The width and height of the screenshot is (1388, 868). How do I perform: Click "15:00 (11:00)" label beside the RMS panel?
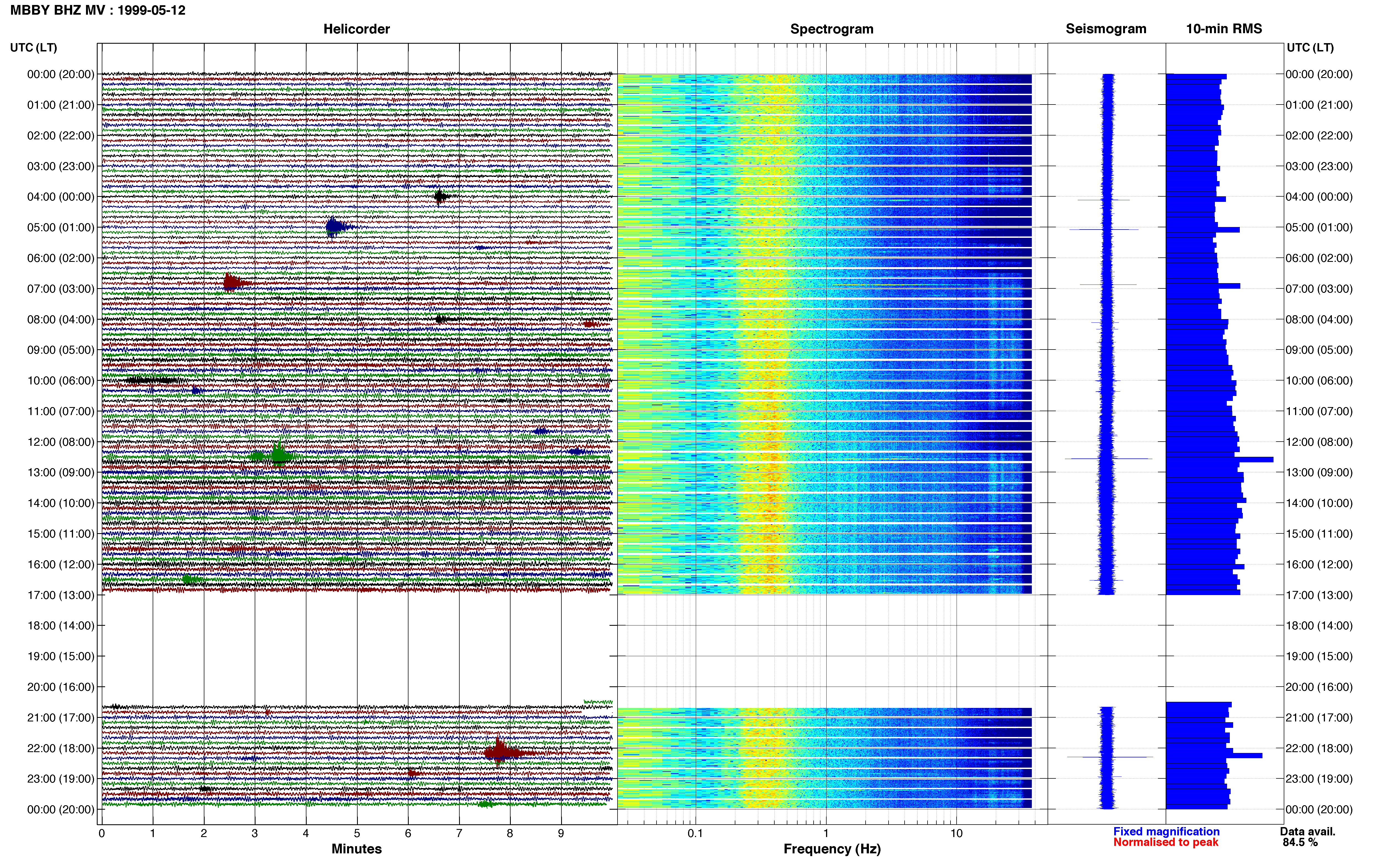[x=1319, y=534]
